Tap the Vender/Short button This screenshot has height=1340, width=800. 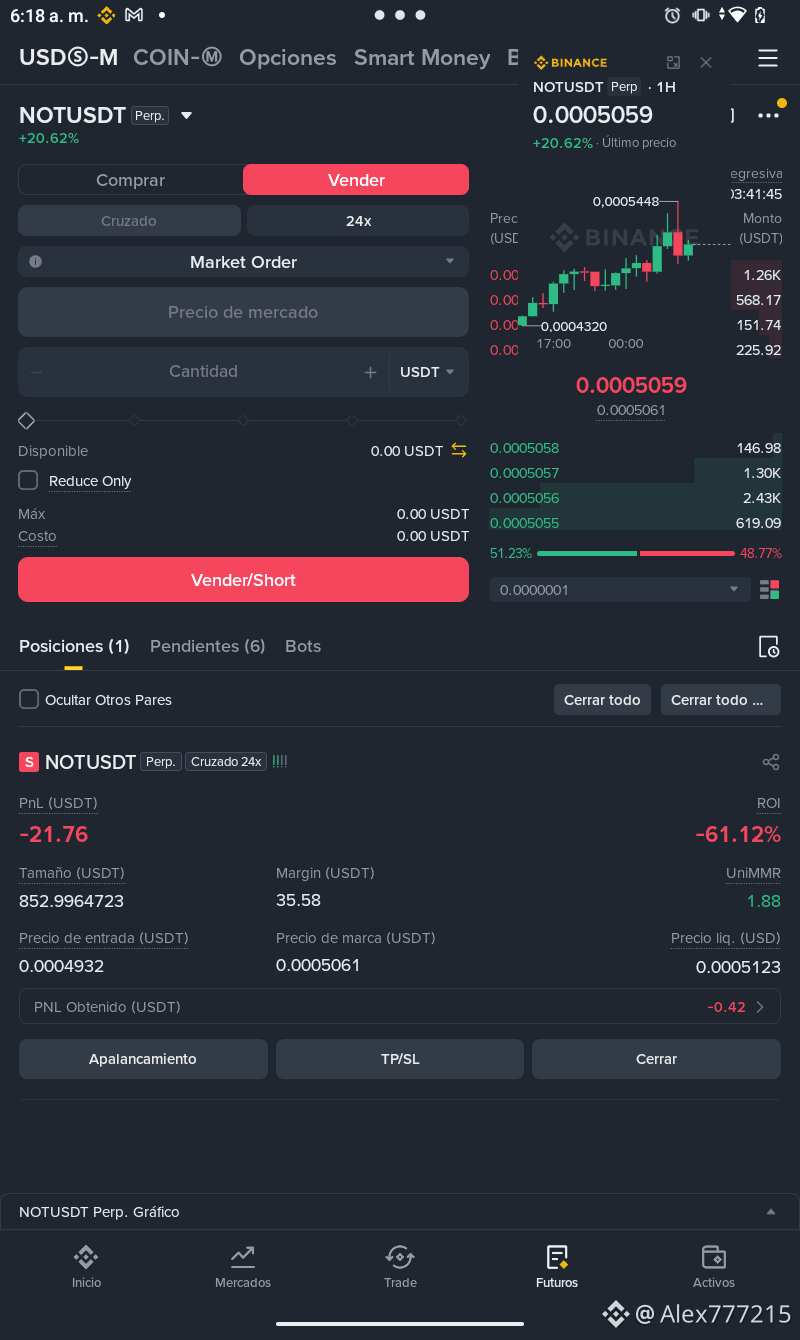click(x=243, y=580)
